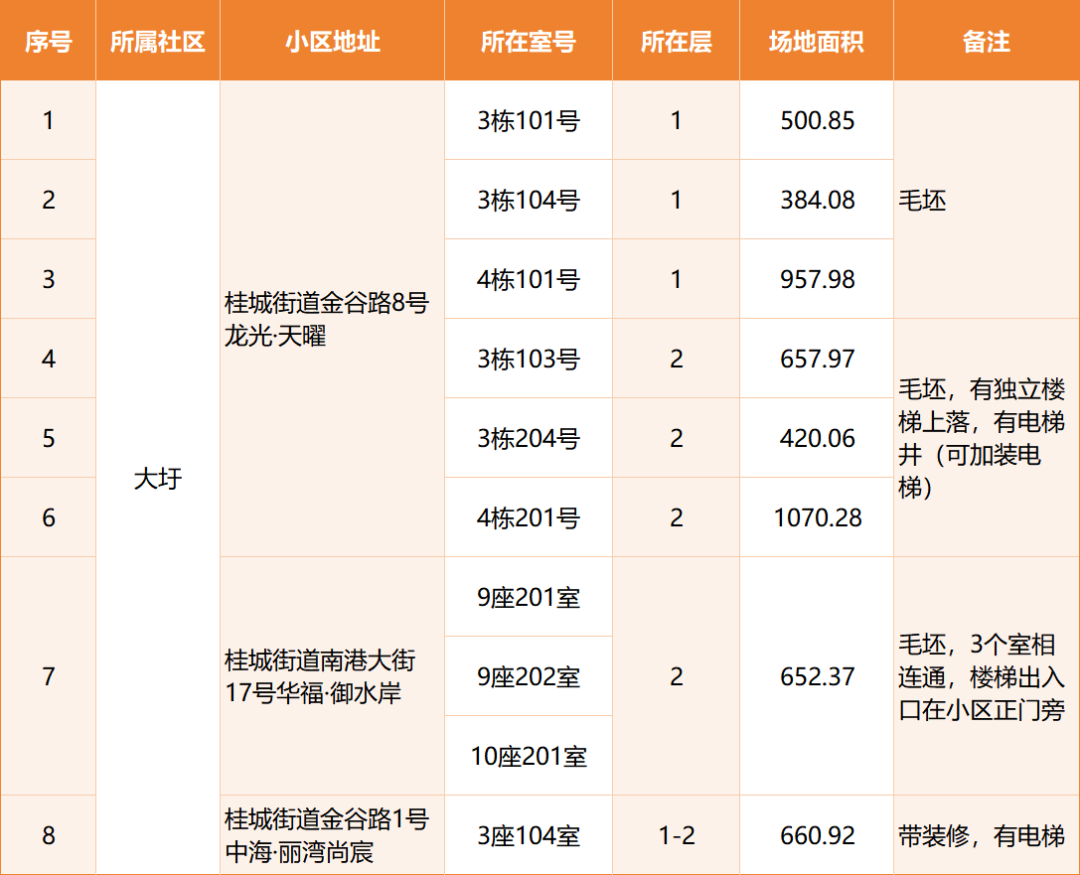Select the floor value 1-2
This screenshot has height=875, width=1080.
[x=676, y=835]
